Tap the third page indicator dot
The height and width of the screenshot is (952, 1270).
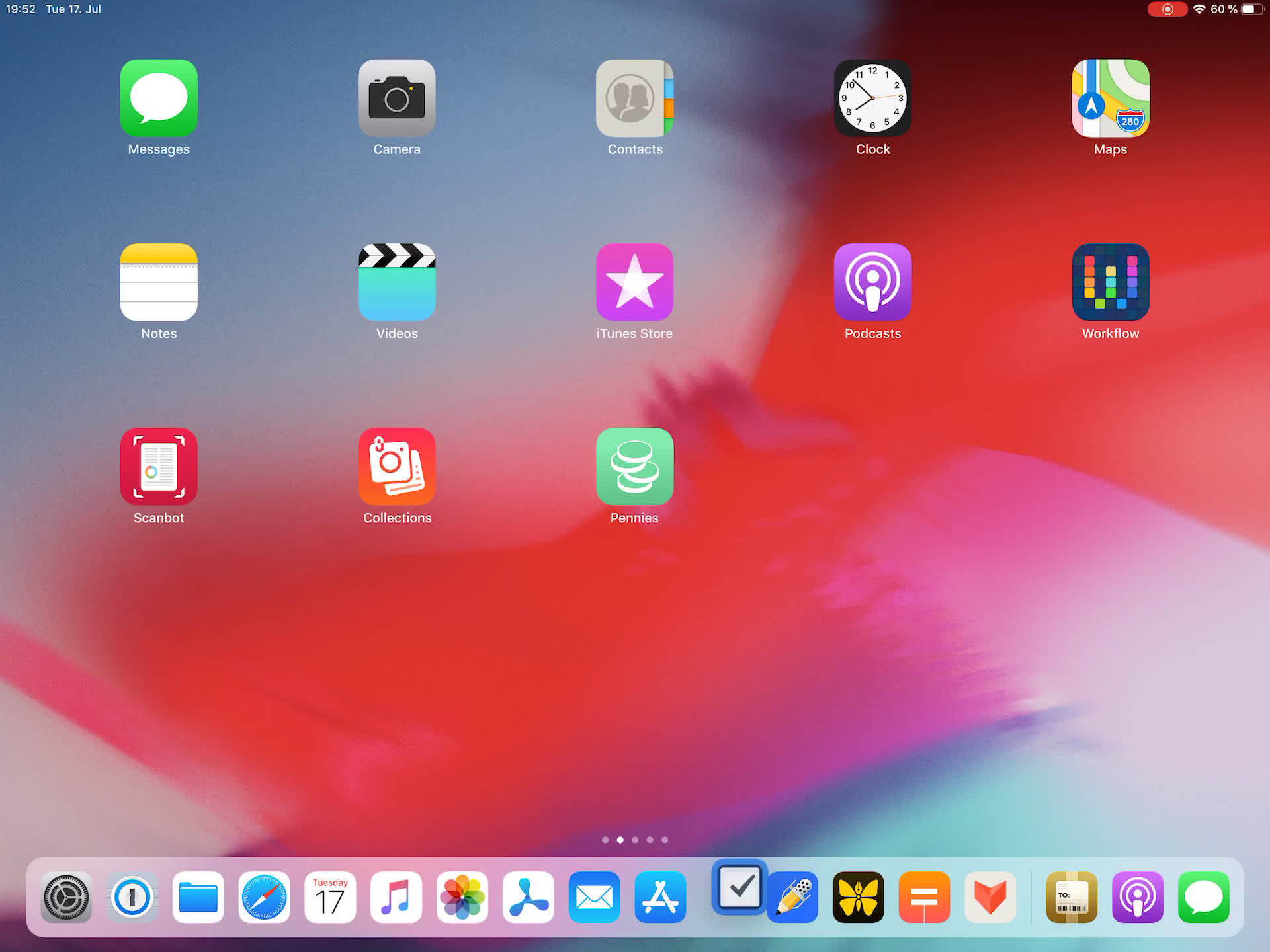635,840
